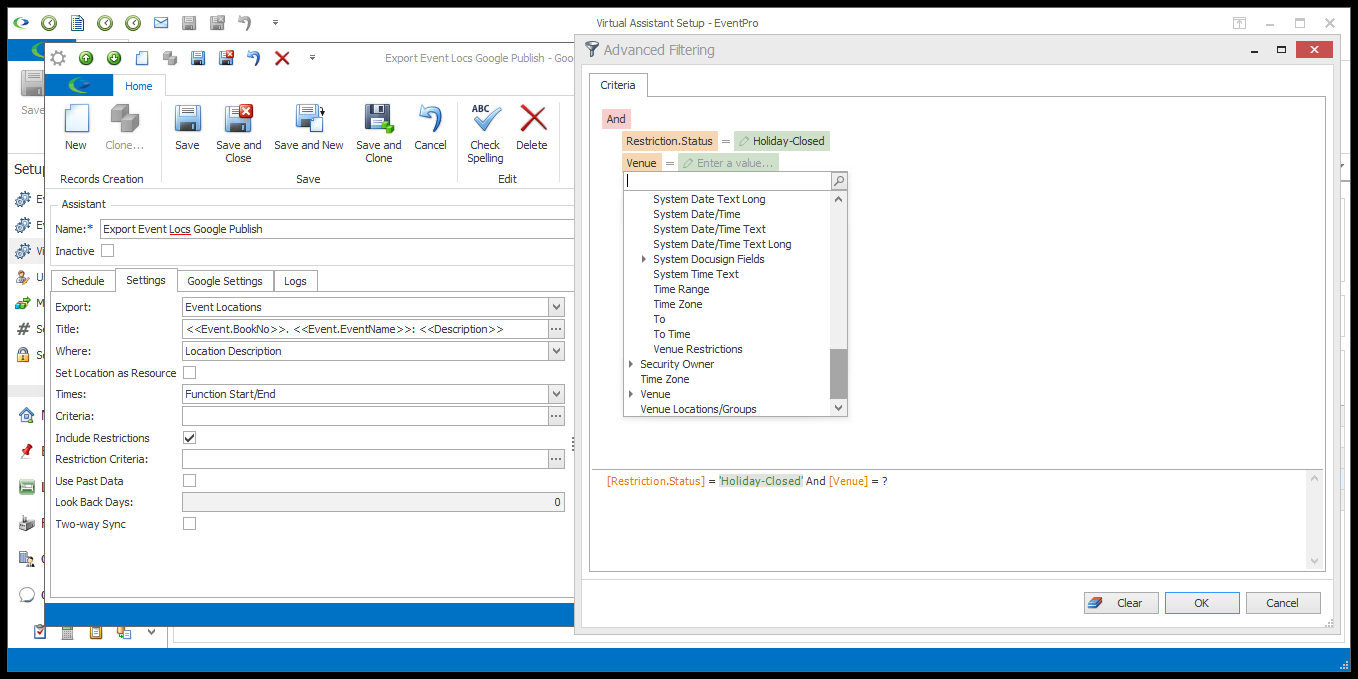The width and height of the screenshot is (1358, 679).
Task: Go to next record with green down arrow
Action: tap(114, 58)
